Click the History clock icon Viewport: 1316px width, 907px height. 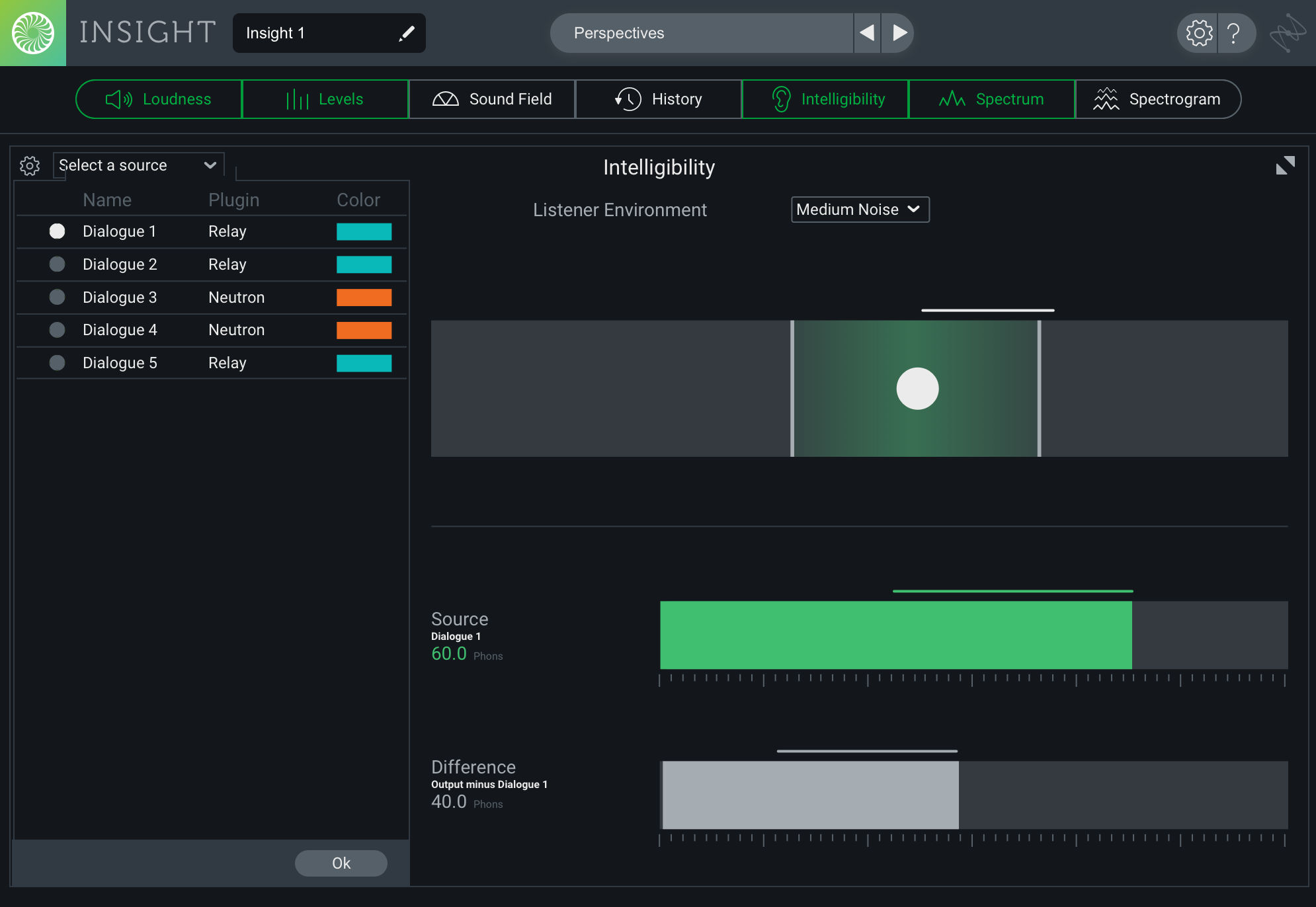(628, 100)
